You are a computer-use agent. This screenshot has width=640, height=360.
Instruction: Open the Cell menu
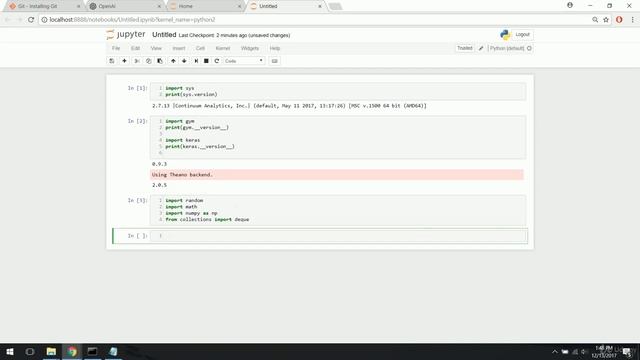200,48
